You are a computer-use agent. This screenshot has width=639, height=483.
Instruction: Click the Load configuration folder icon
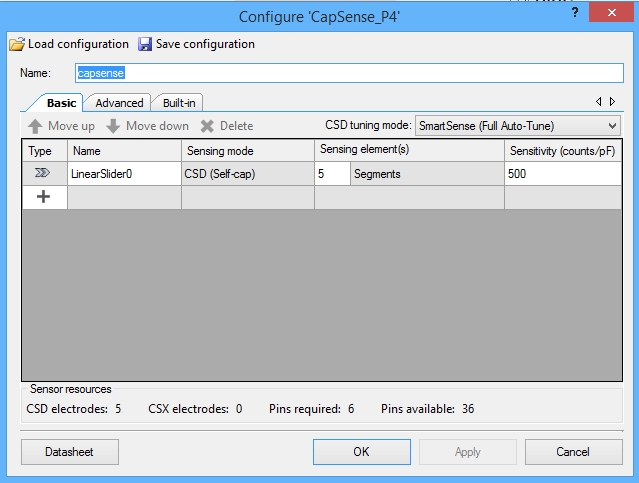click(x=17, y=44)
